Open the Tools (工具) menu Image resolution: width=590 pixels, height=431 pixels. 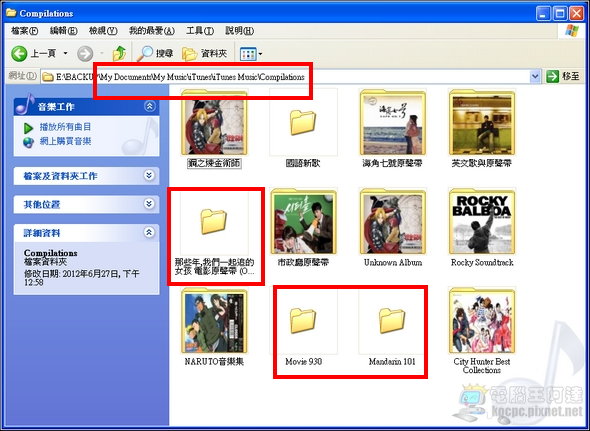pyautogui.click(x=200, y=31)
